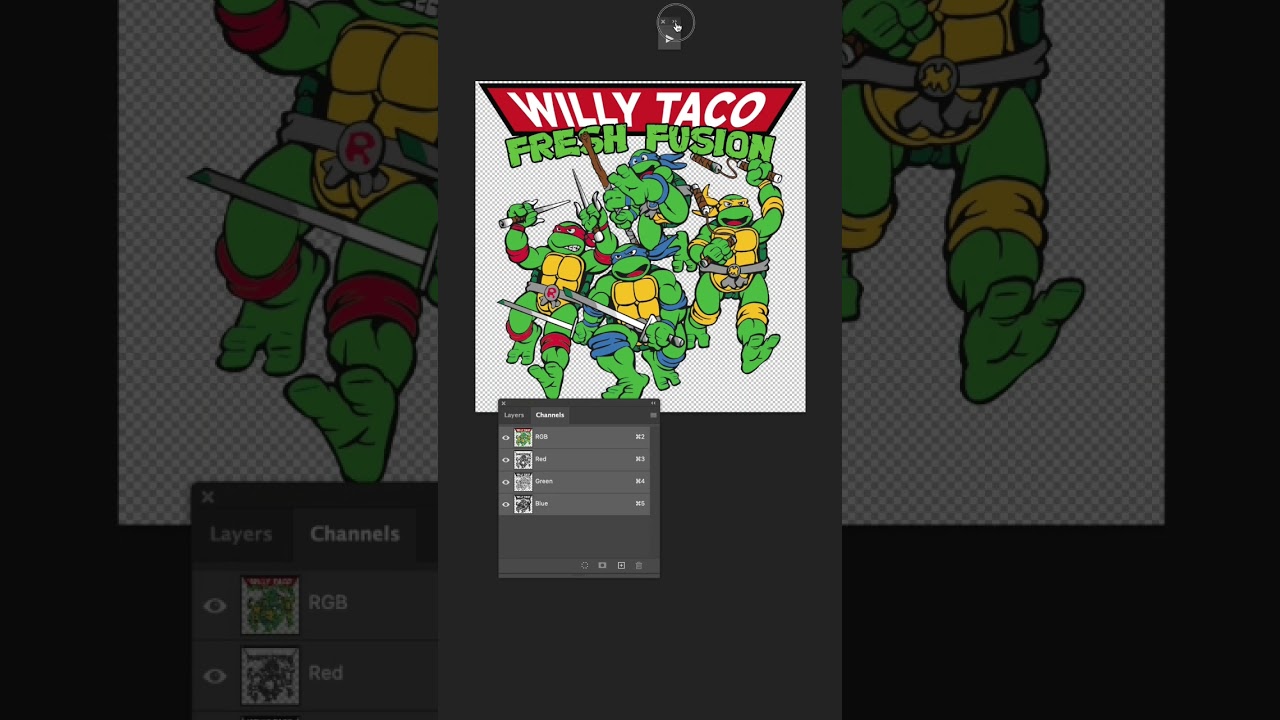Open the Actions play icon in collapsed dock
Viewport: 1280px width, 720px height.
tap(669, 39)
